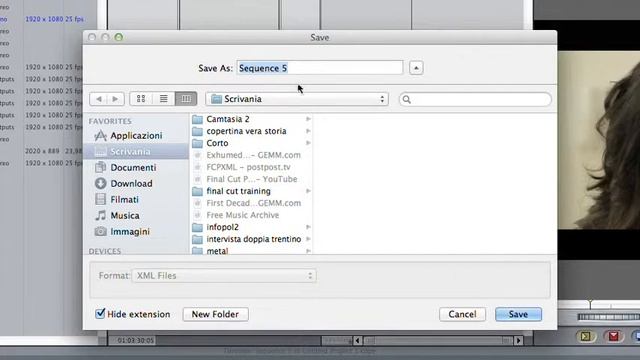Go back with the left navigation arrow
The width and height of the screenshot is (640, 360).
click(98, 99)
